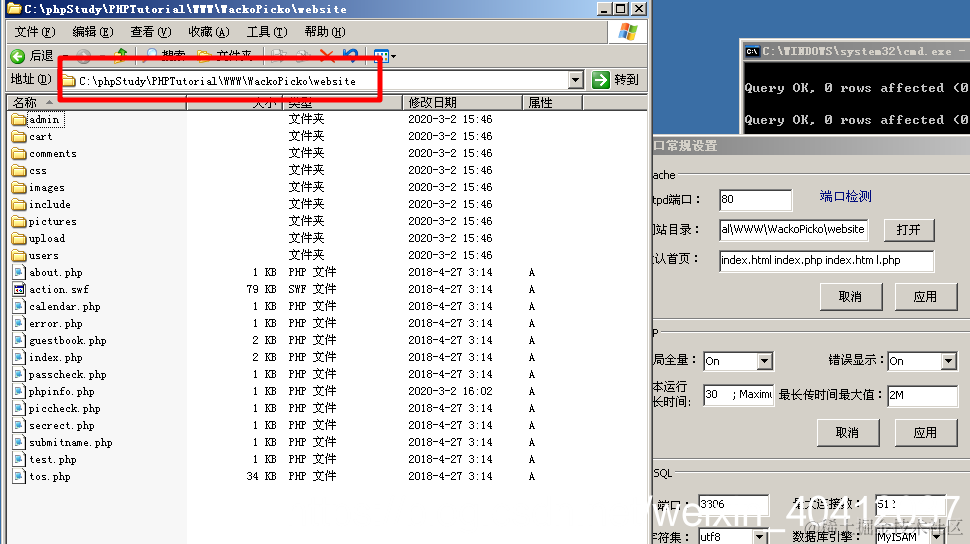
Task: Click the phpinfo.php file icon
Action: (19, 391)
